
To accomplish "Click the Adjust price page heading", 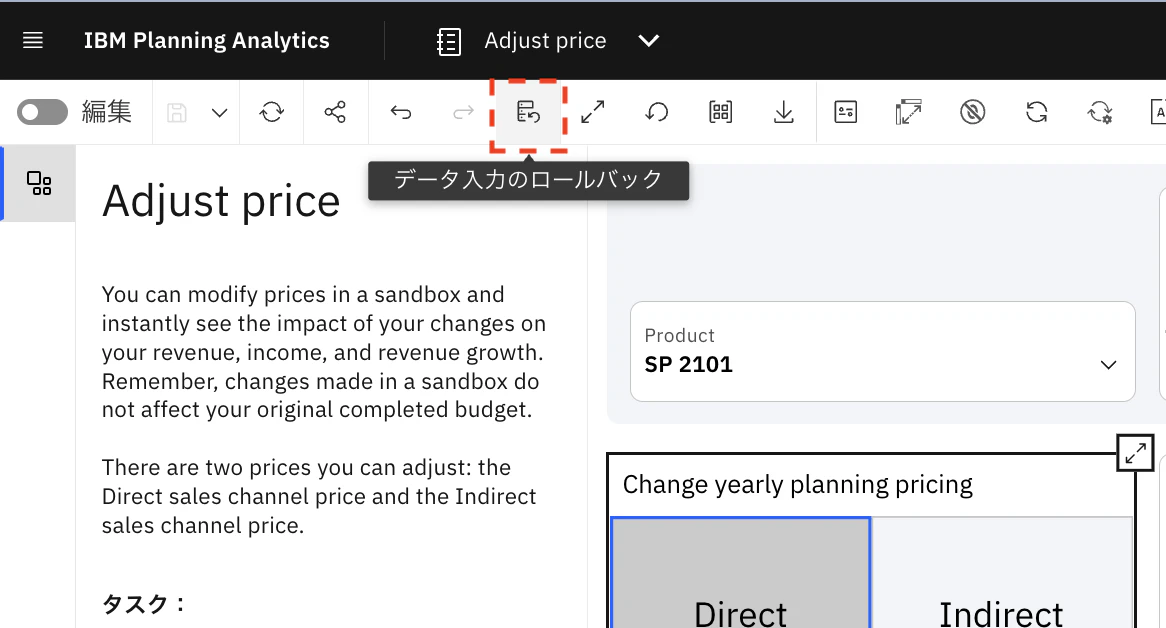I will (221, 201).
